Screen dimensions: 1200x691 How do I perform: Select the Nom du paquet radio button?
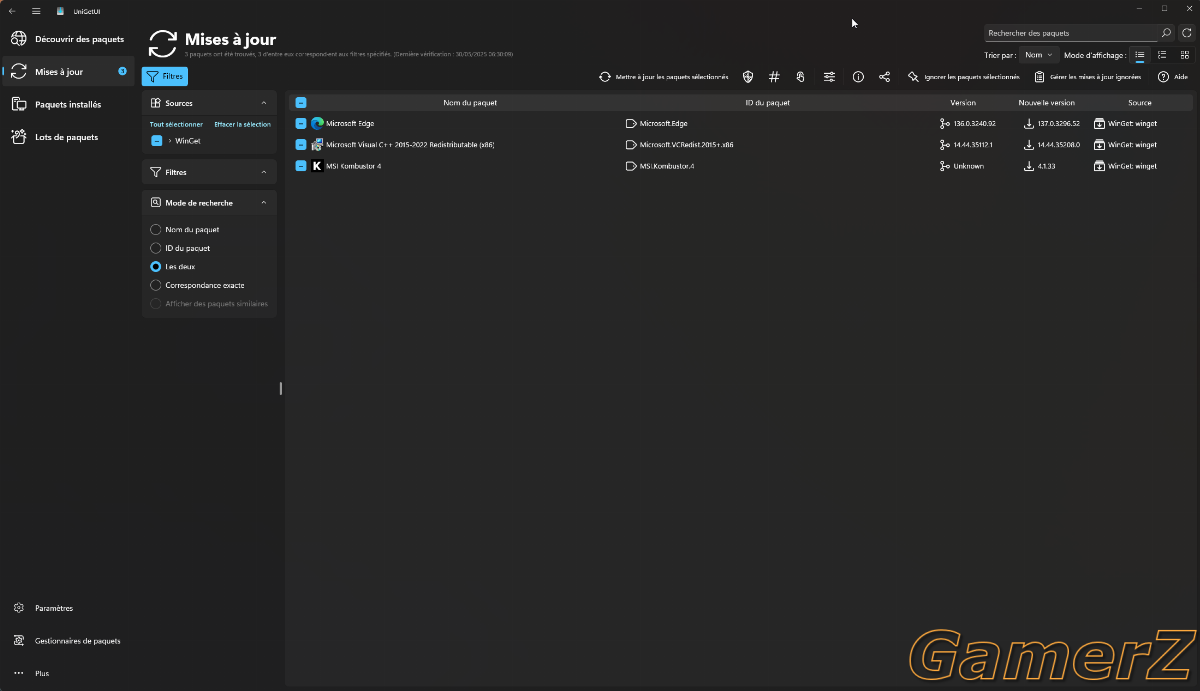click(155, 230)
